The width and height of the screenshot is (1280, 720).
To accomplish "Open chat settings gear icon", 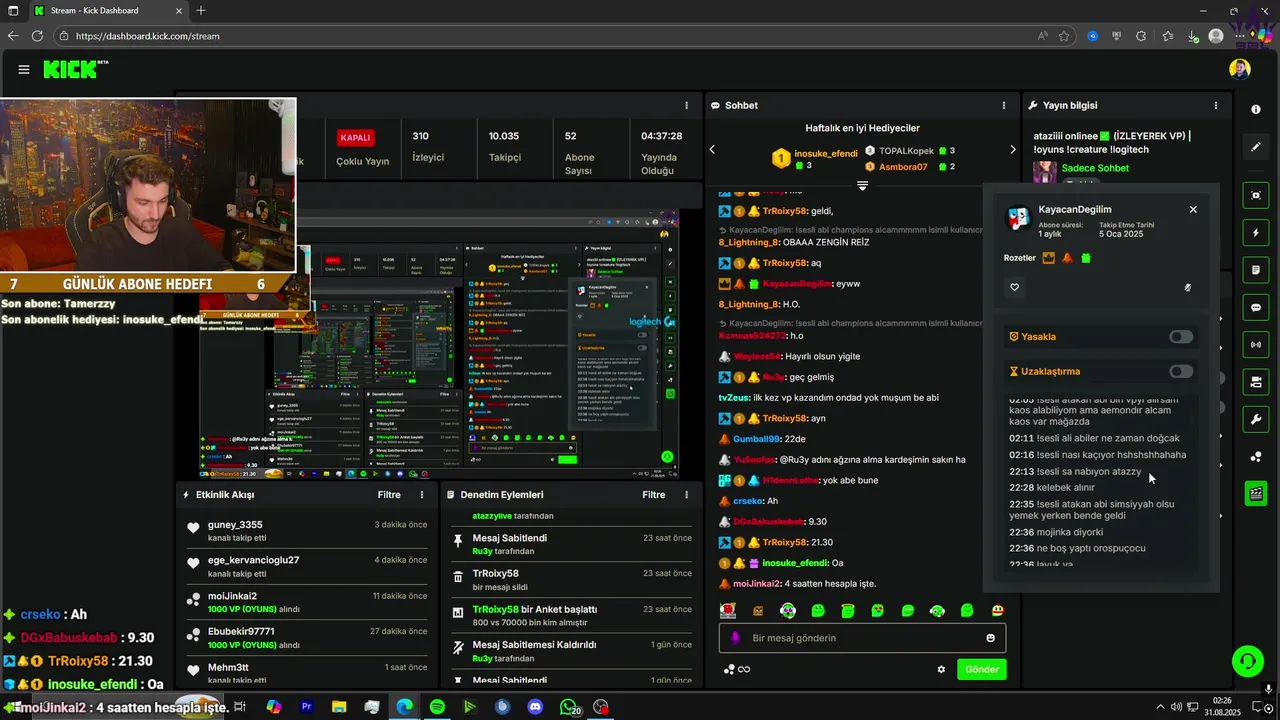I will (941, 669).
